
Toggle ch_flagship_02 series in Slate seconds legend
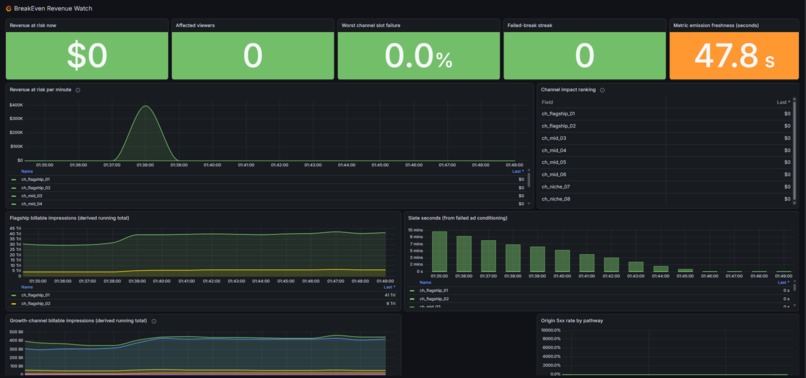coord(434,298)
